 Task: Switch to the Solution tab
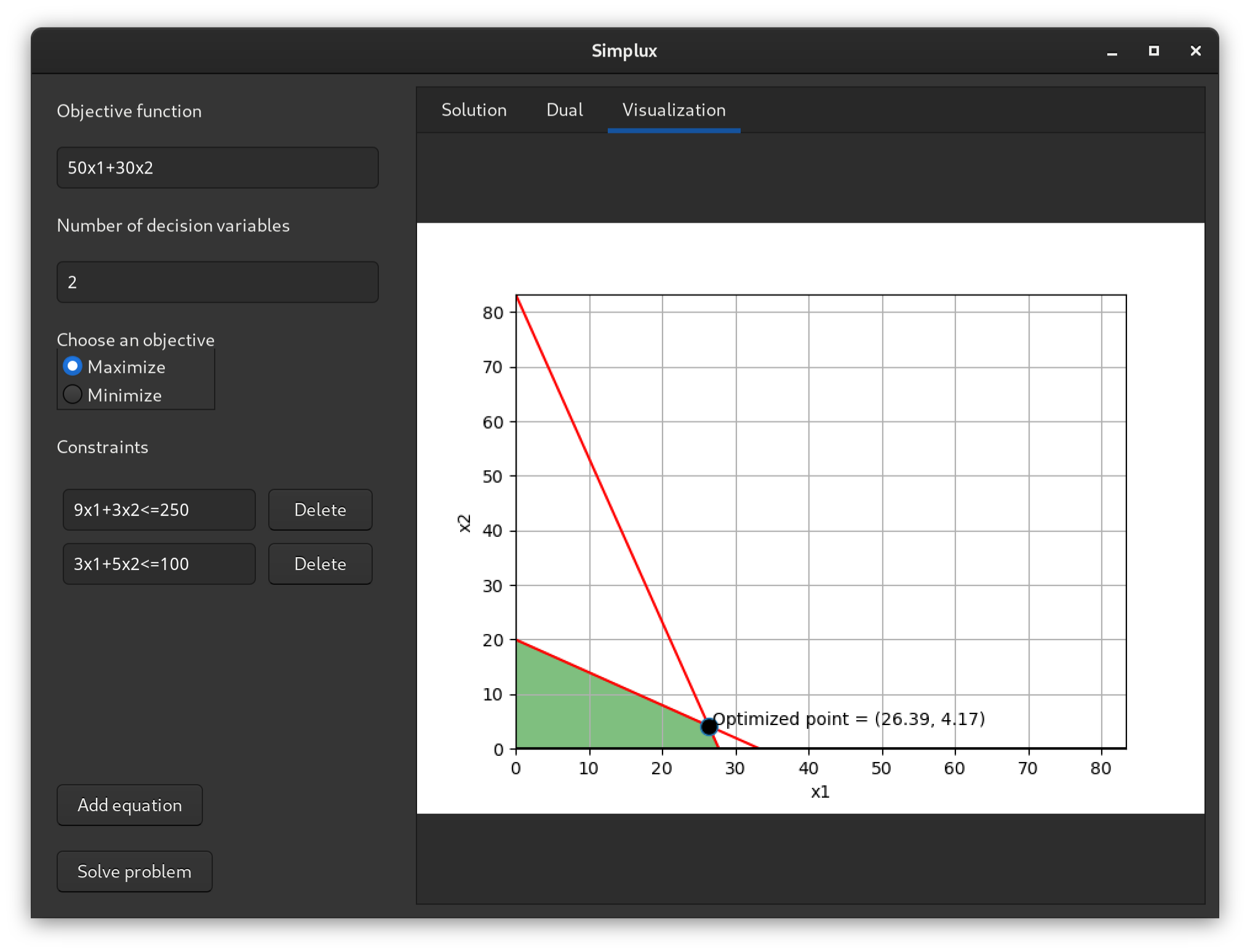[474, 110]
